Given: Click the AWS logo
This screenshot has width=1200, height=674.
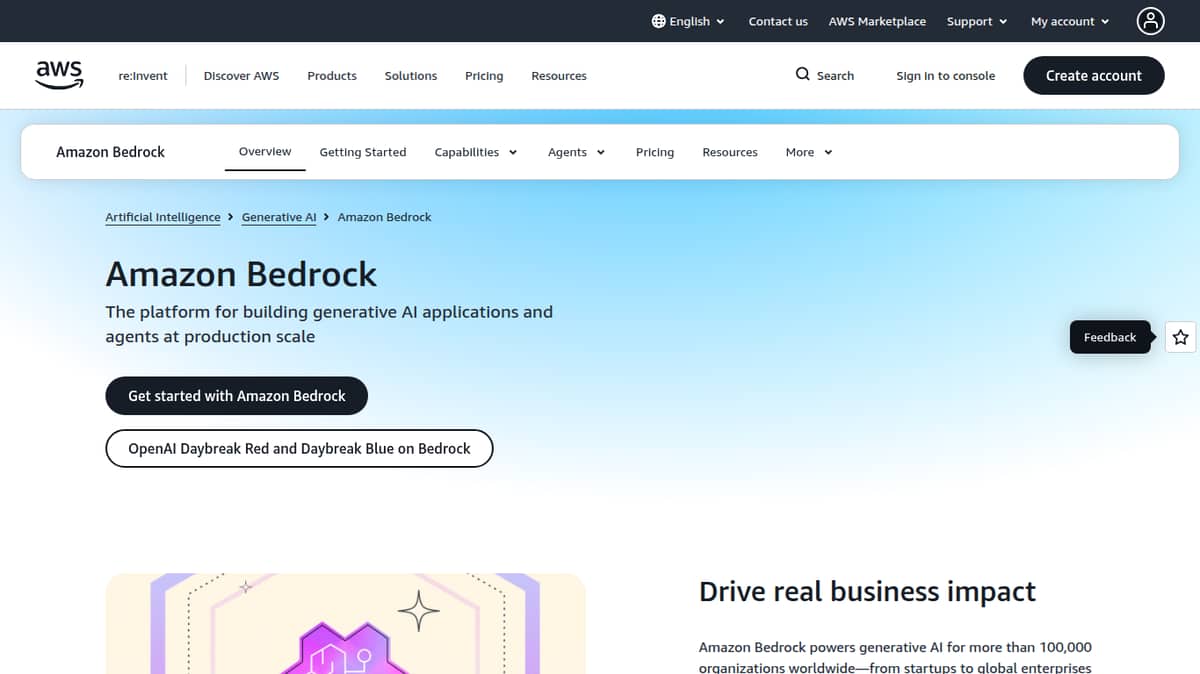Looking at the screenshot, I should [x=59, y=75].
